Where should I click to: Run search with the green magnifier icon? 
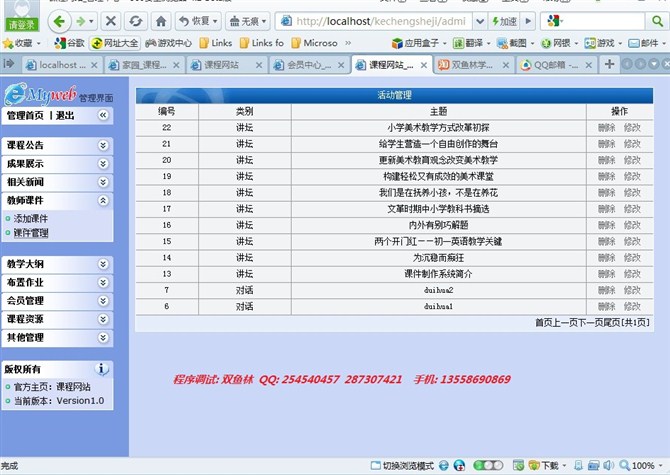657,21
